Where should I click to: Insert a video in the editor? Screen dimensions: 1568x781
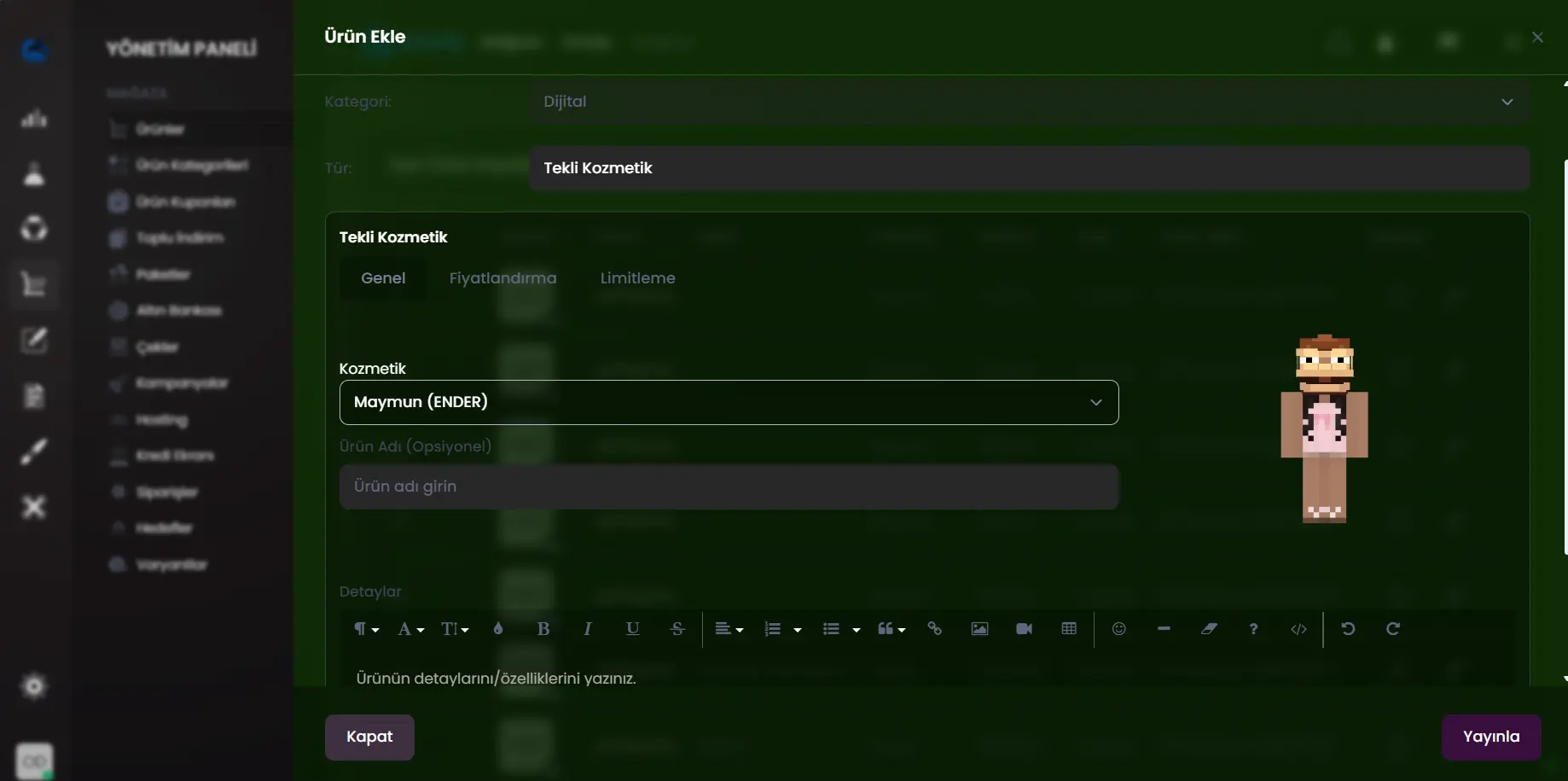pos(1025,629)
